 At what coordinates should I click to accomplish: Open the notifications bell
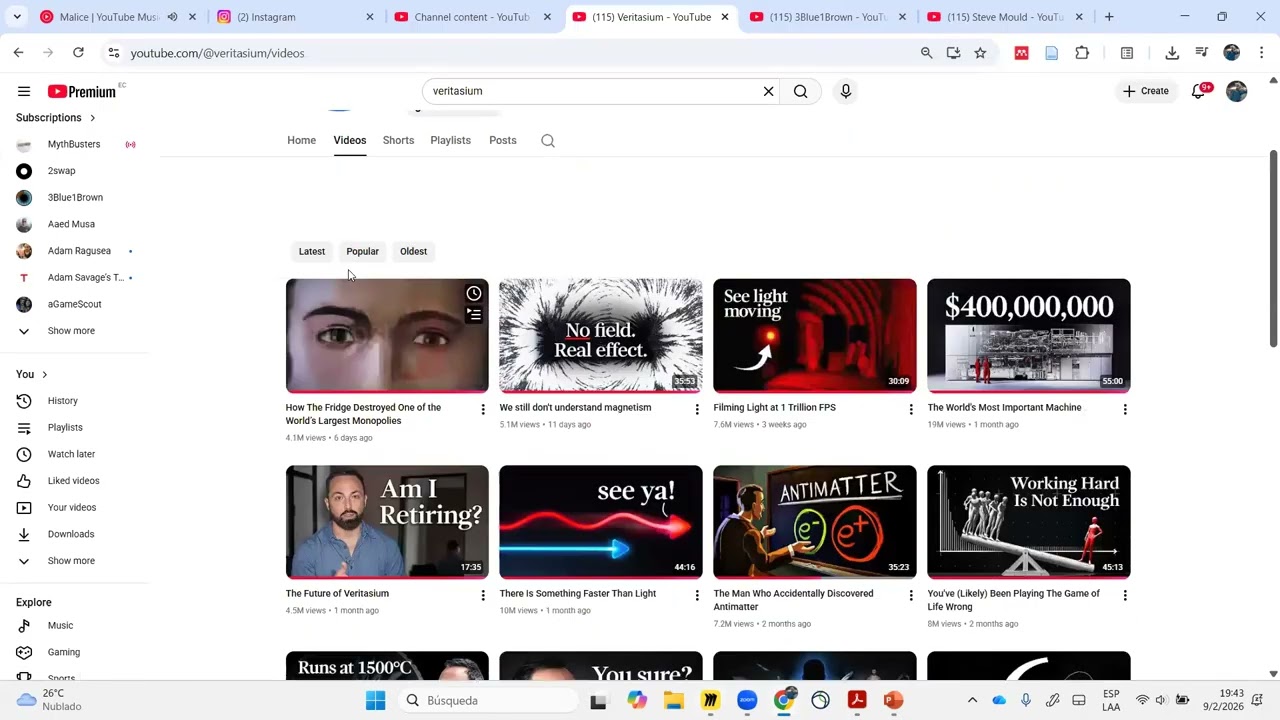(x=1198, y=91)
